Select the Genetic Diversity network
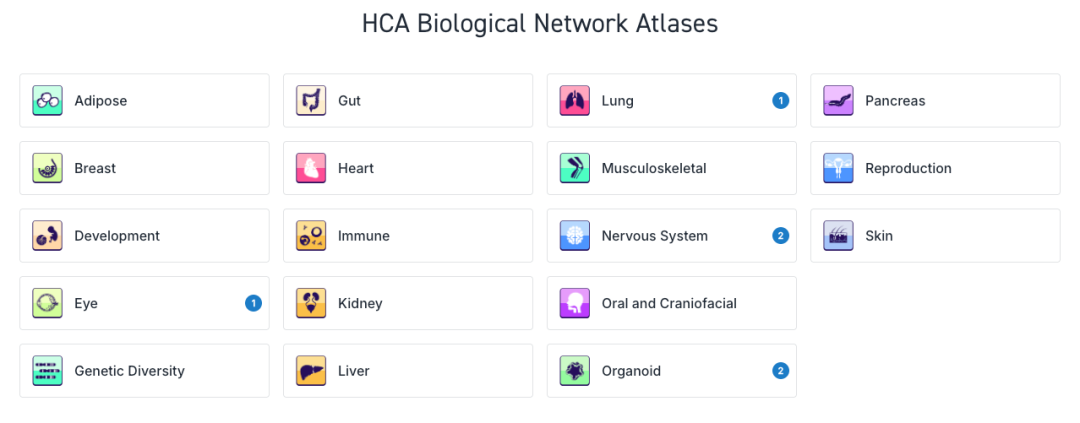The height and width of the screenshot is (423, 1080). (x=145, y=371)
